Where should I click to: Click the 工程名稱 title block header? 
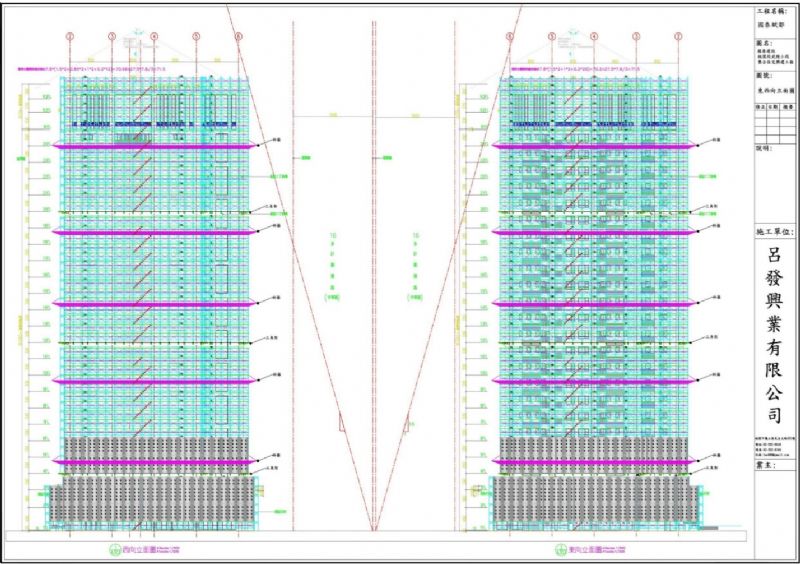pyautogui.click(x=773, y=9)
